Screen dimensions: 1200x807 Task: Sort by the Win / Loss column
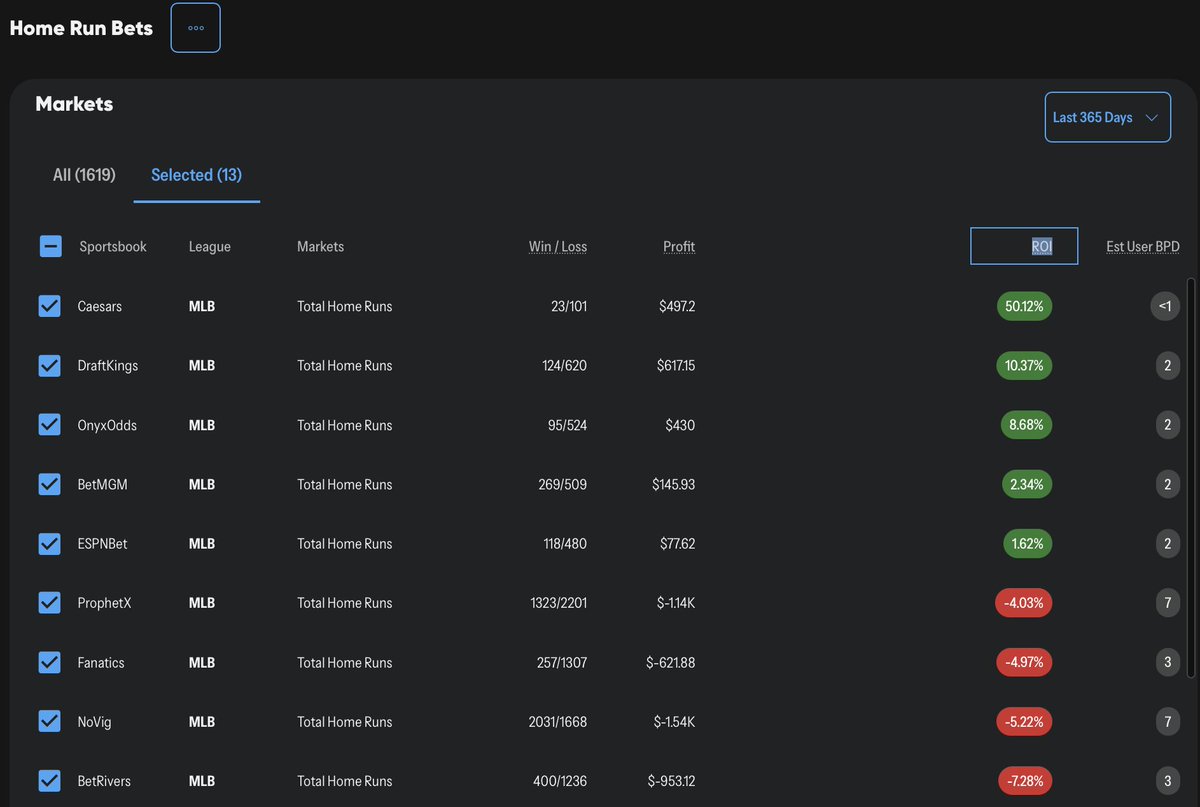558,246
